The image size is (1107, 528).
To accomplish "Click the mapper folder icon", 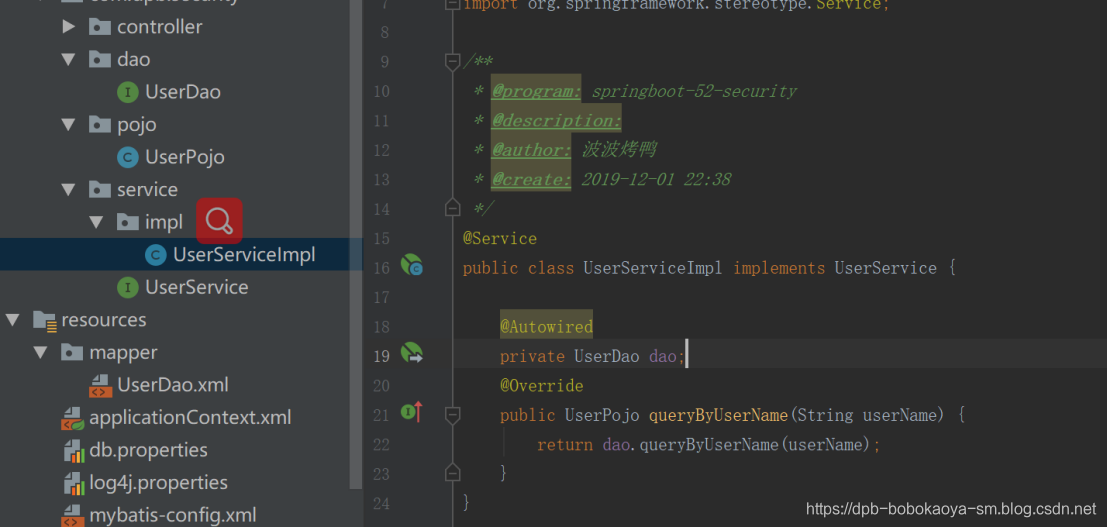I will coord(72,352).
